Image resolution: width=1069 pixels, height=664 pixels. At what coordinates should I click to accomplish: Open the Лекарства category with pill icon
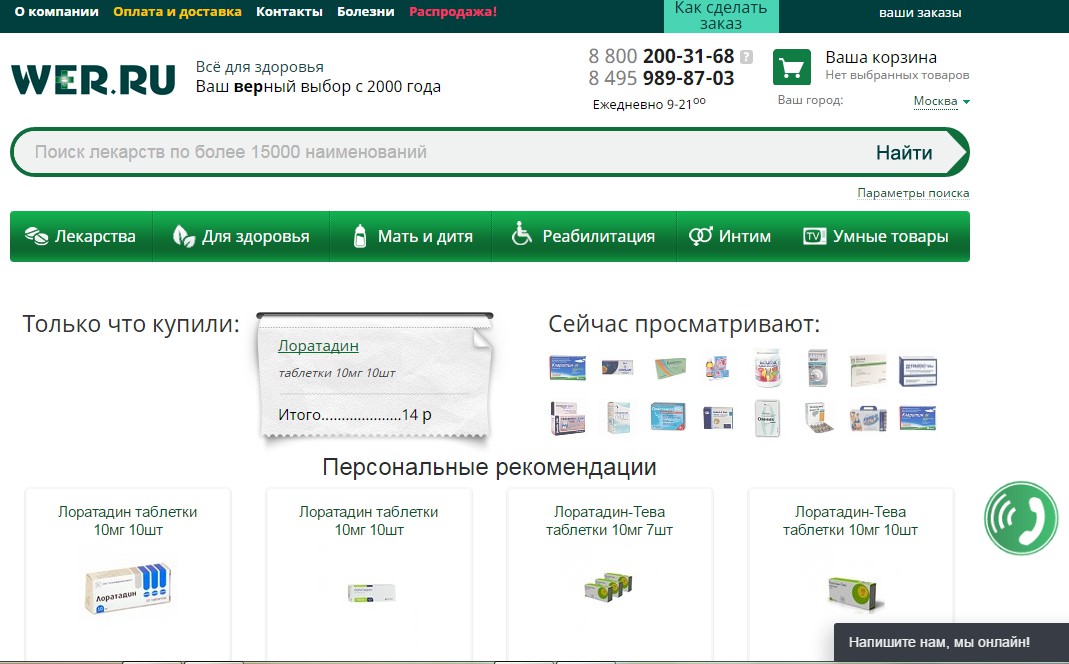(81, 236)
